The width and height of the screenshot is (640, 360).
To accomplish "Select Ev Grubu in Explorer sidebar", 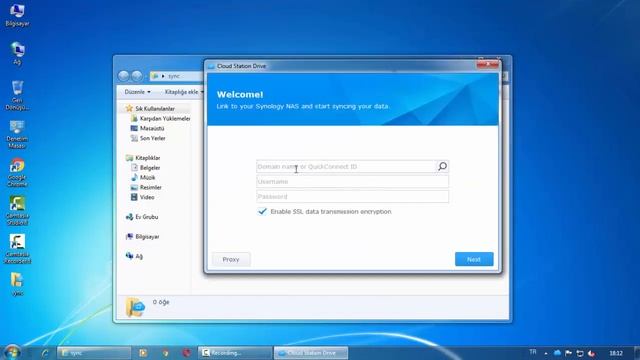I will point(142,217).
